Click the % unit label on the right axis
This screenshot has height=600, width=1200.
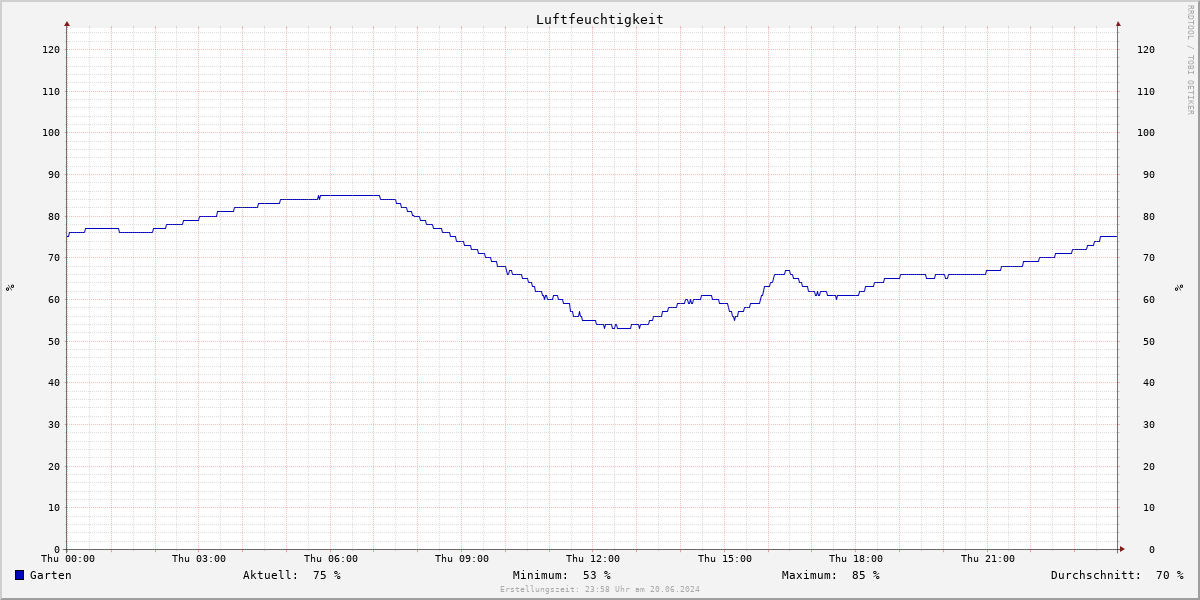coord(1178,288)
